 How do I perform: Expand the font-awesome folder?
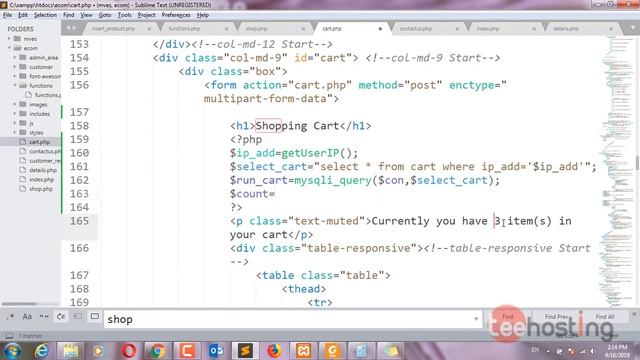click(x=15, y=76)
